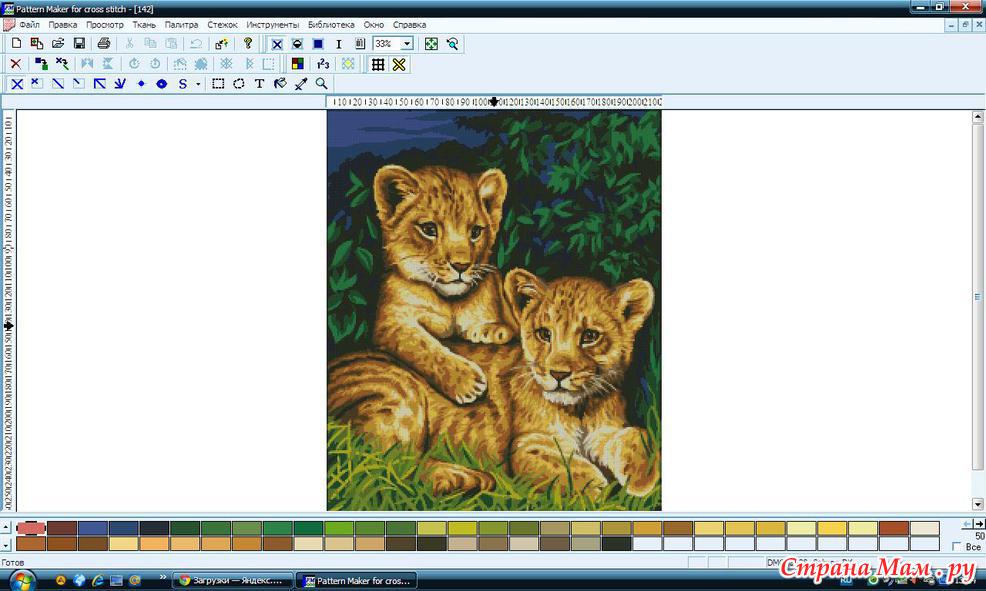Image resolution: width=986 pixels, height=591 pixels.
Task: Open the Справка menu
Action: 409,25
